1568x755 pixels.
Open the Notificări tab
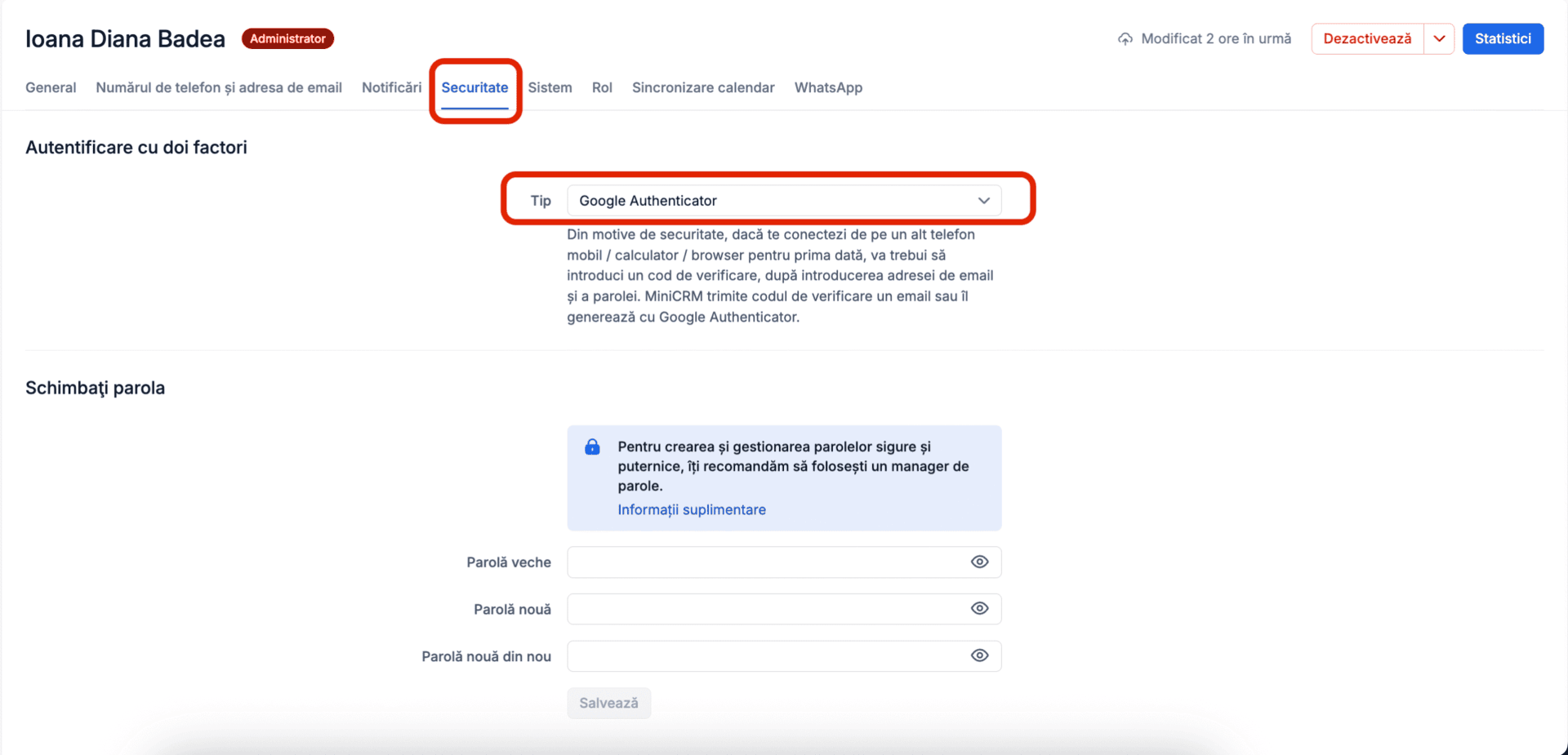391,87
